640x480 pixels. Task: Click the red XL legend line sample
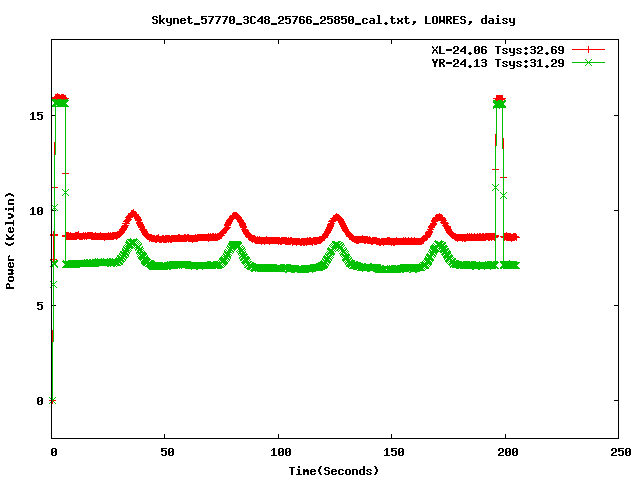click(x=588, y=50)
